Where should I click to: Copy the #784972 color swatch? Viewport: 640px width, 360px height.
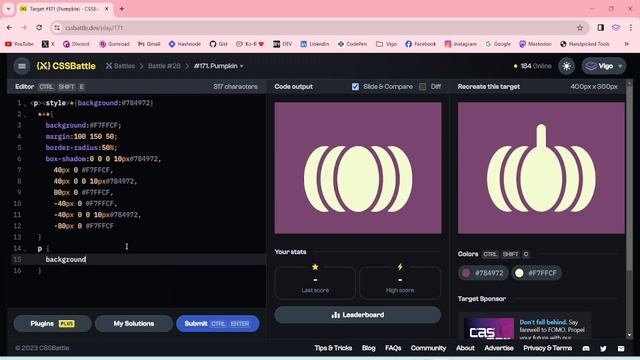coord(484,273)
